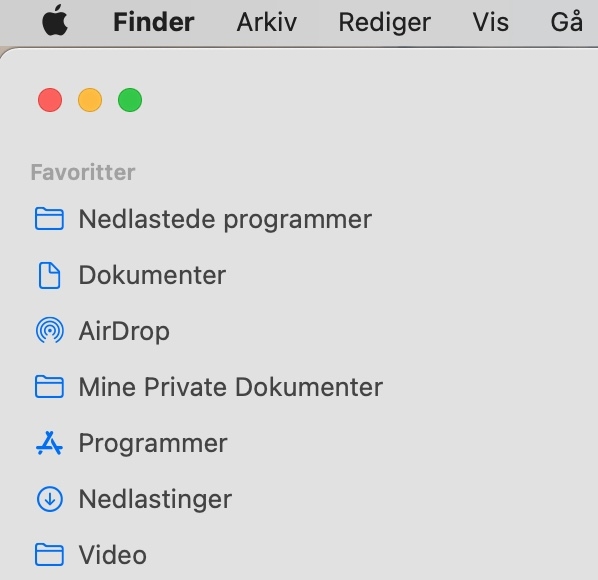Image resolution: width=598 pixels, height=580 pixels.
Task: Maximize window with the green button
Action: pos(130,100)
